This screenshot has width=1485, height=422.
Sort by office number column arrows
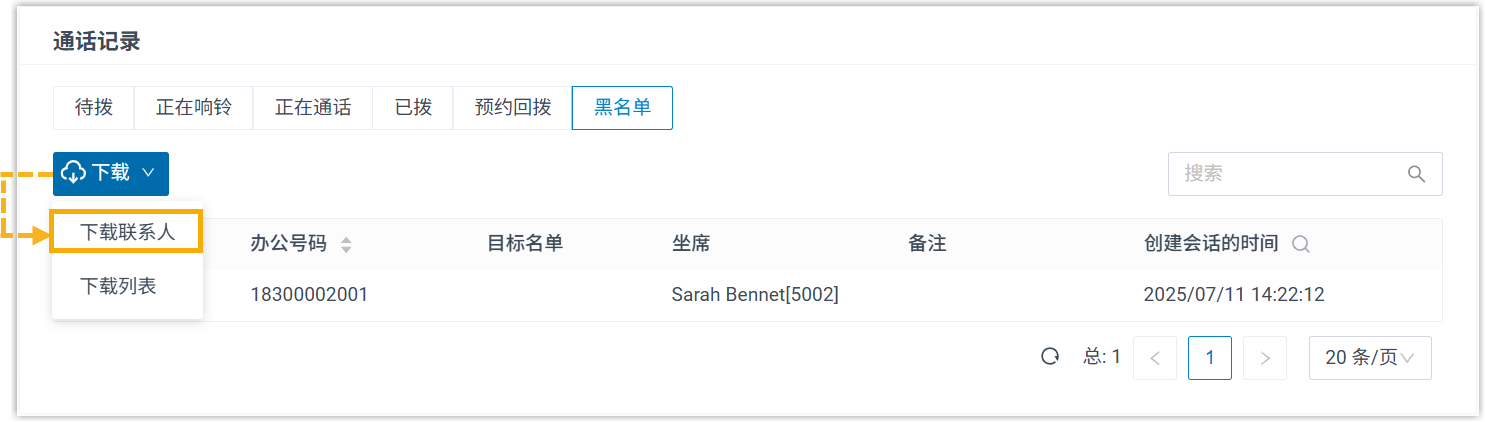346,244
